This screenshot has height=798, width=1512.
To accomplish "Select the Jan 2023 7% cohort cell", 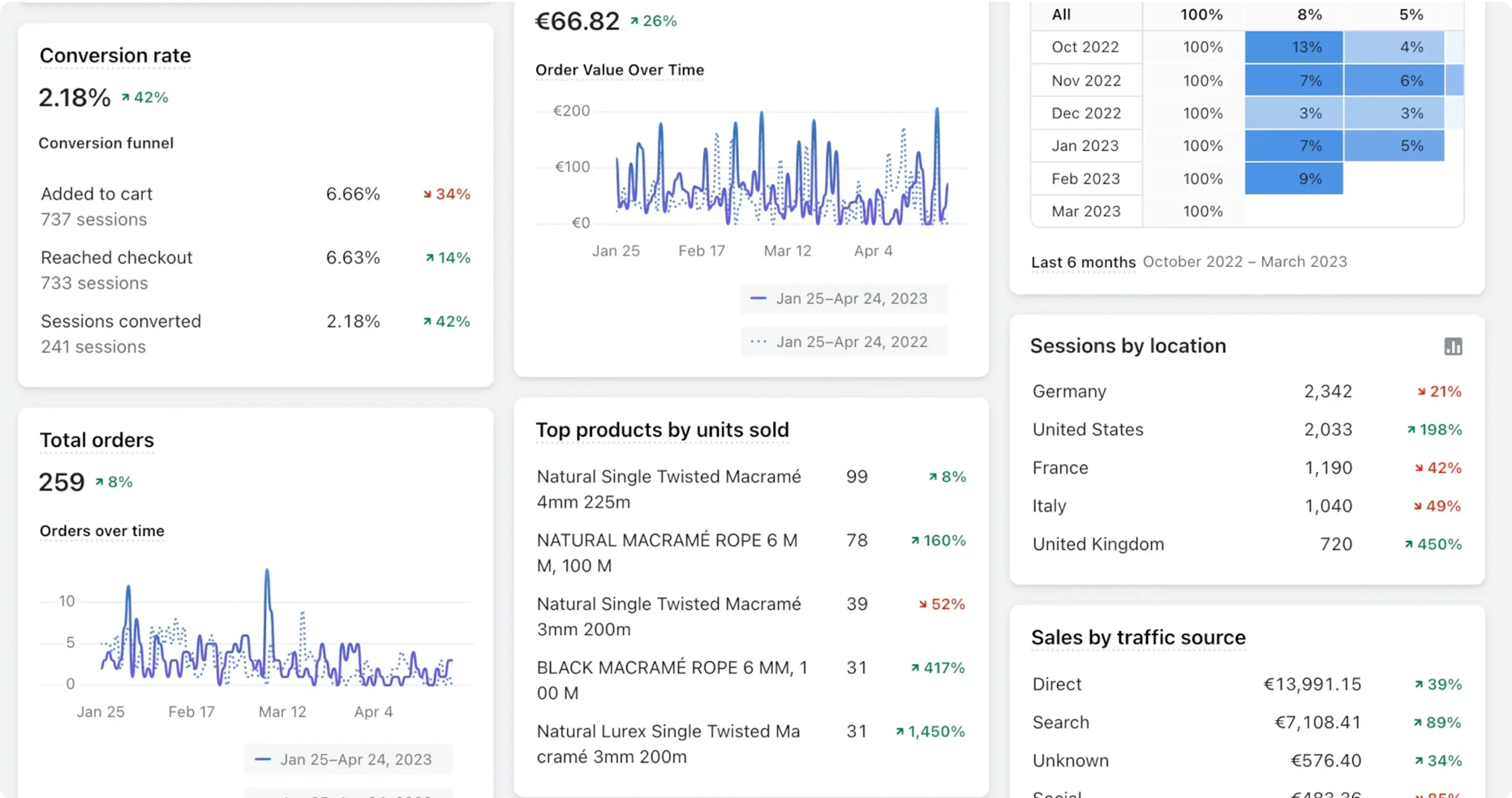I will (x=1293, y=146).
